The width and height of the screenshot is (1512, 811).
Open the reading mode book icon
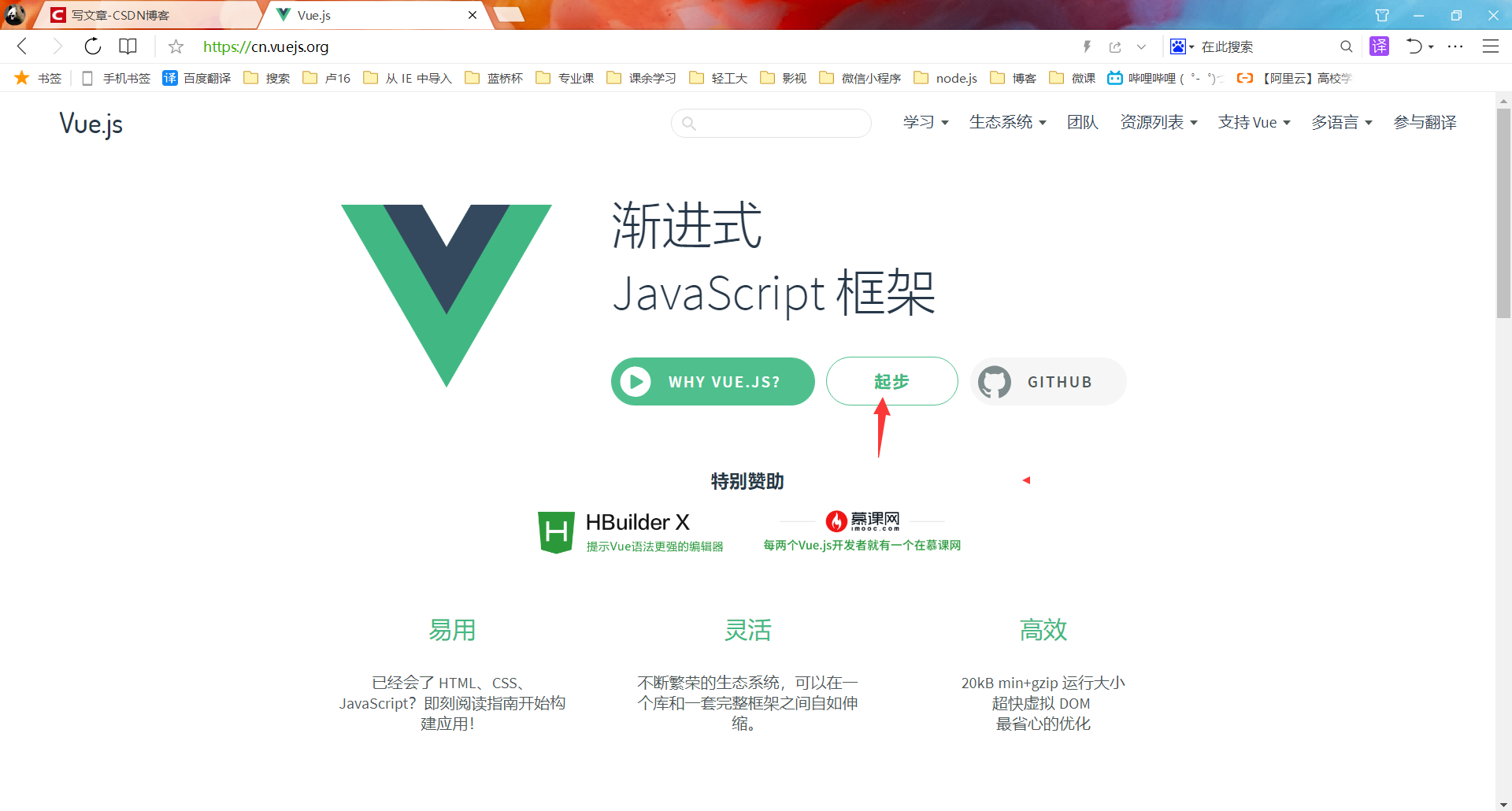128,46
